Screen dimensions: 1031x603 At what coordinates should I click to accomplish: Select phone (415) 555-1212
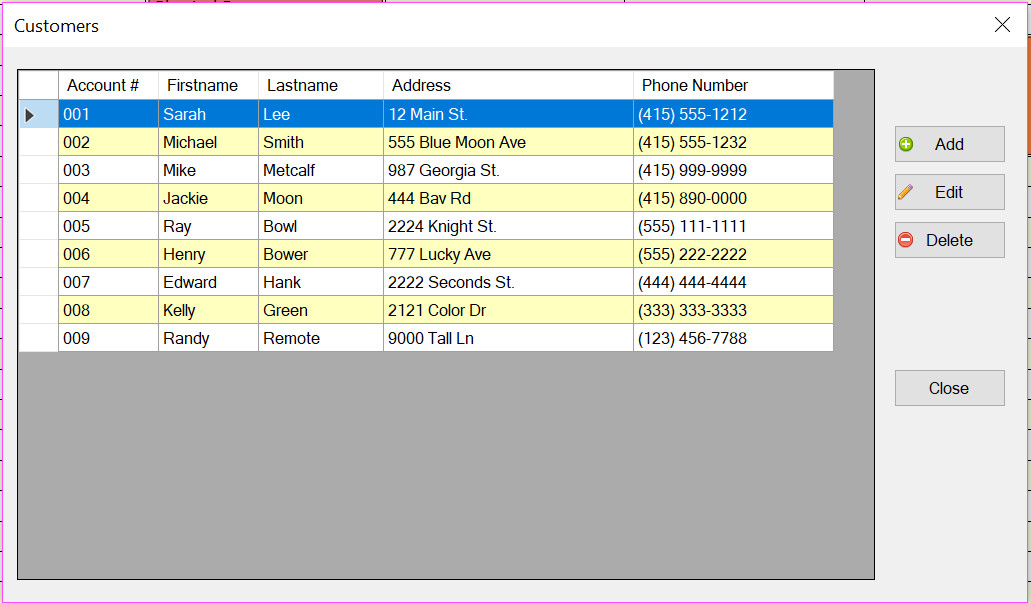[x=734, y=114]
